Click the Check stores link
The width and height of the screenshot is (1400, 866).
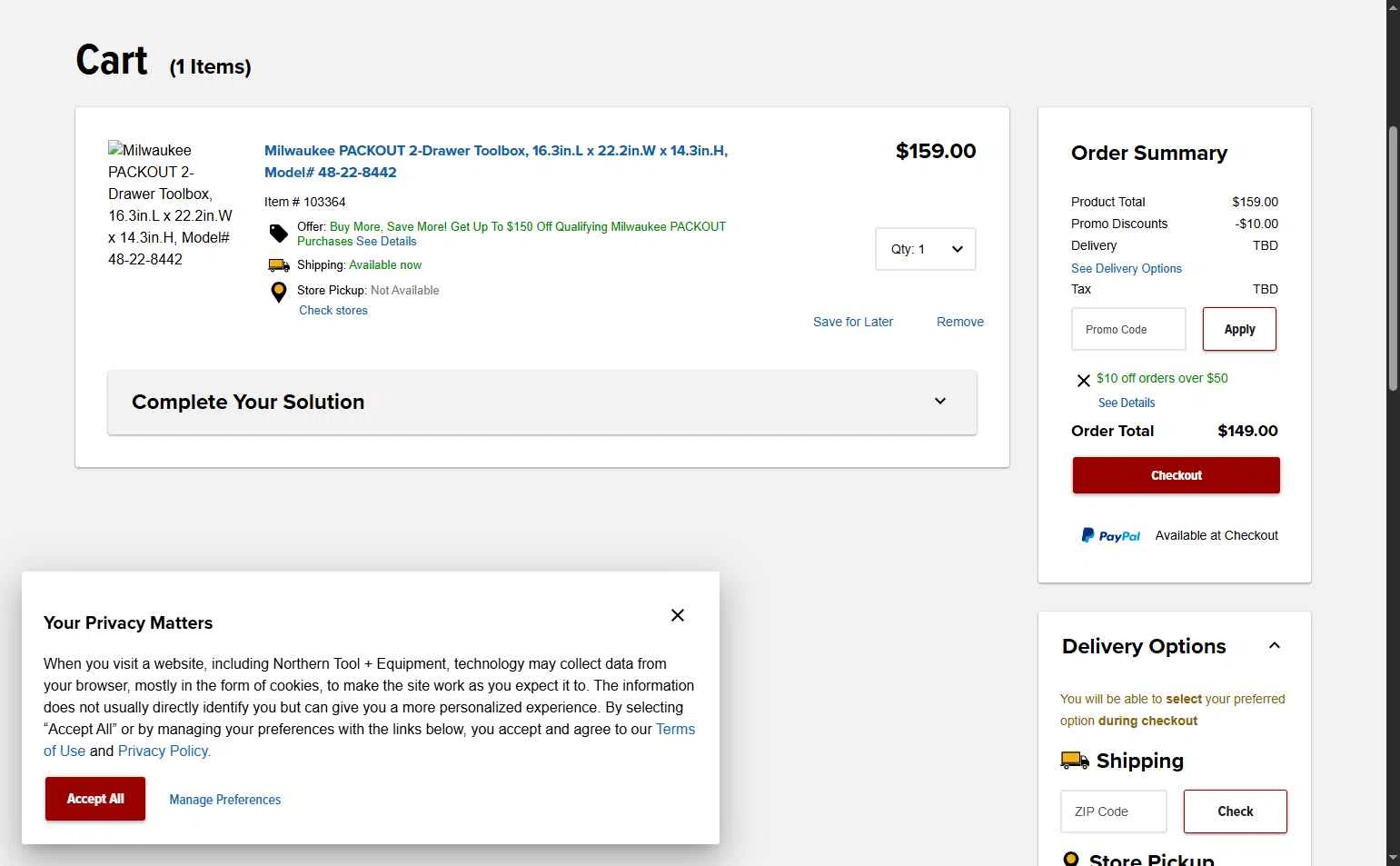click(333, 310)
